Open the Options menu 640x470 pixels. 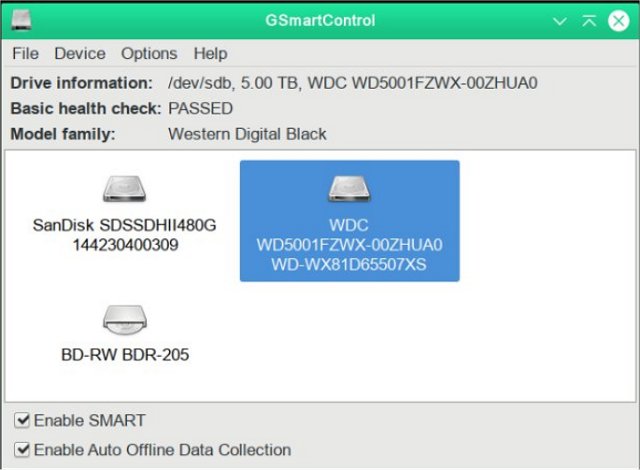pyautogui.click(x=149, y=53)
